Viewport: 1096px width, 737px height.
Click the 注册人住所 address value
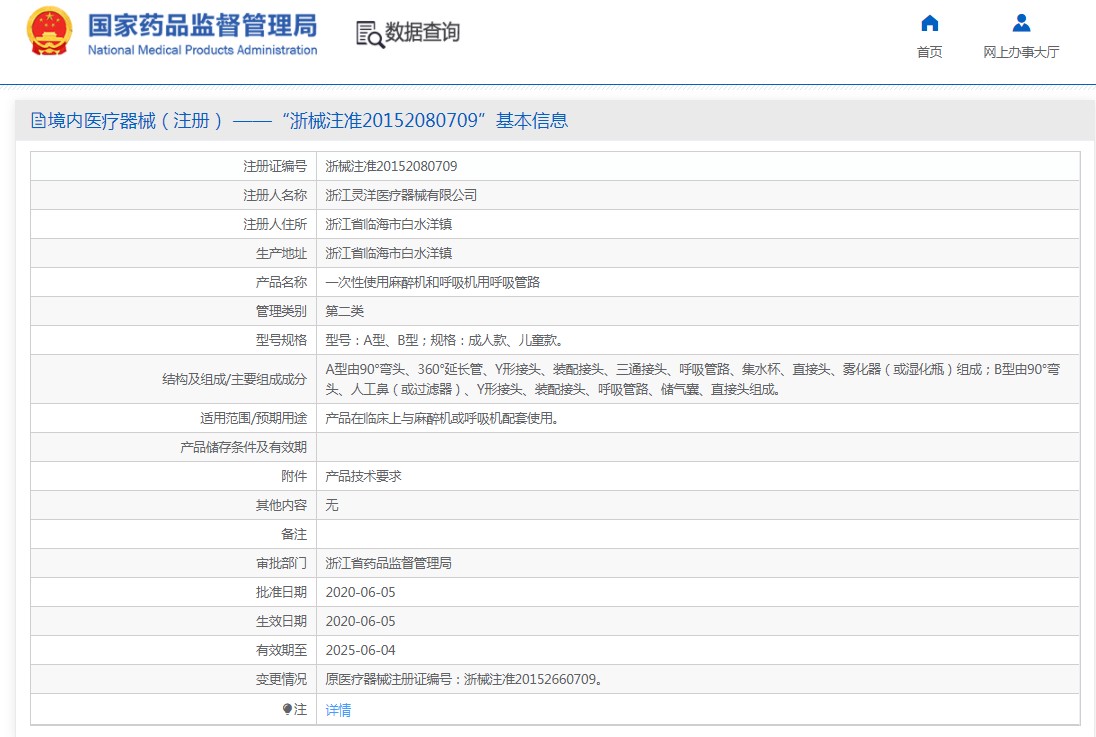[x=389, y=224]
